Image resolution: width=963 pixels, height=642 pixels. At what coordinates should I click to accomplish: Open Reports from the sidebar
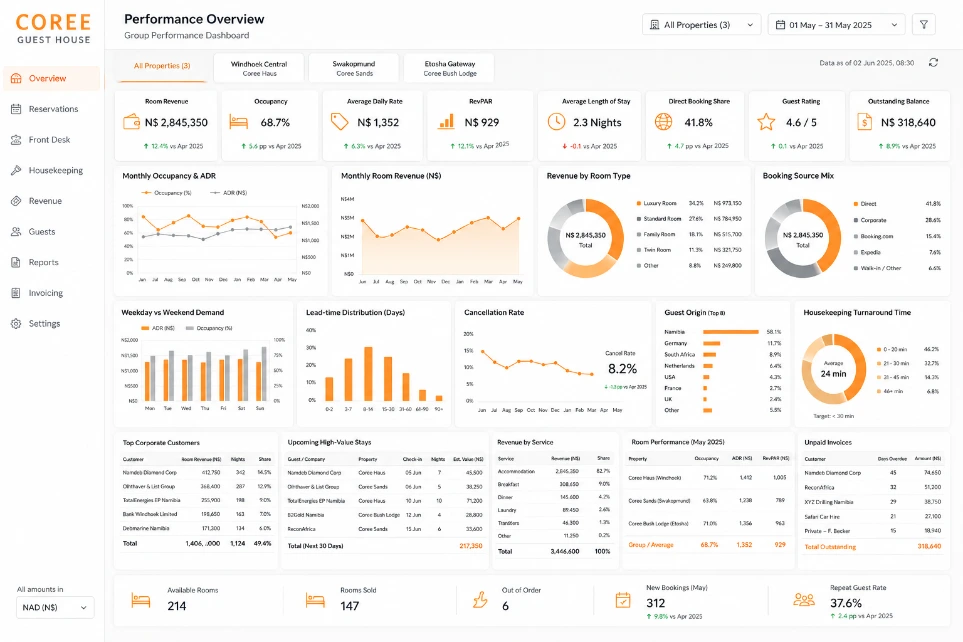[x=52, y=262]
